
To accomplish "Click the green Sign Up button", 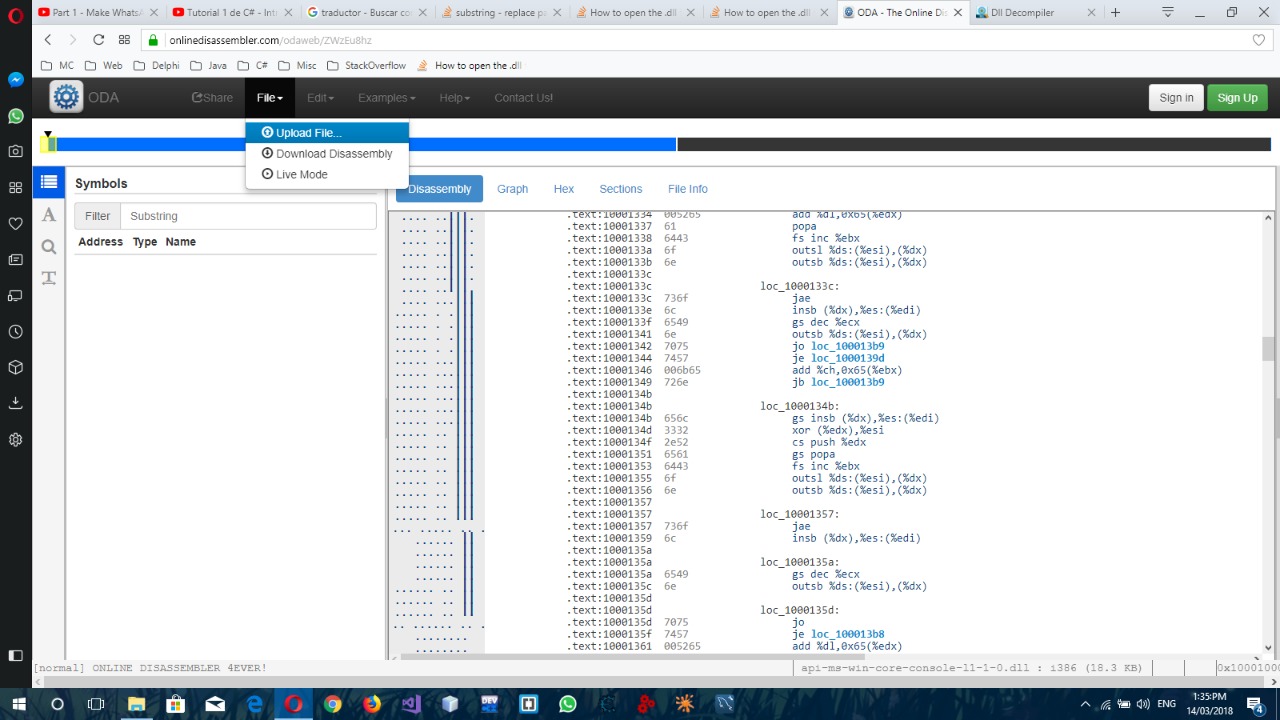I will coord(1237,97).
